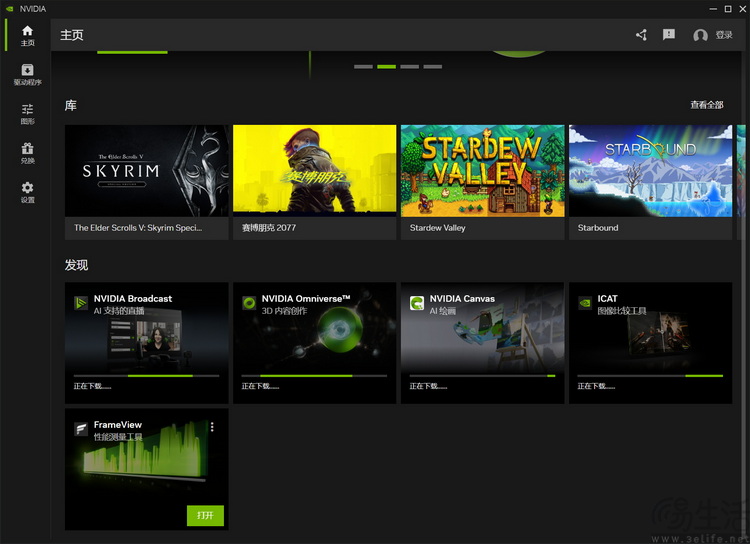The width and height of the screenshot is (750, 544).
Task: Click the 'NVIDIA Canvas' card title
Action: (x=462, y=299)
